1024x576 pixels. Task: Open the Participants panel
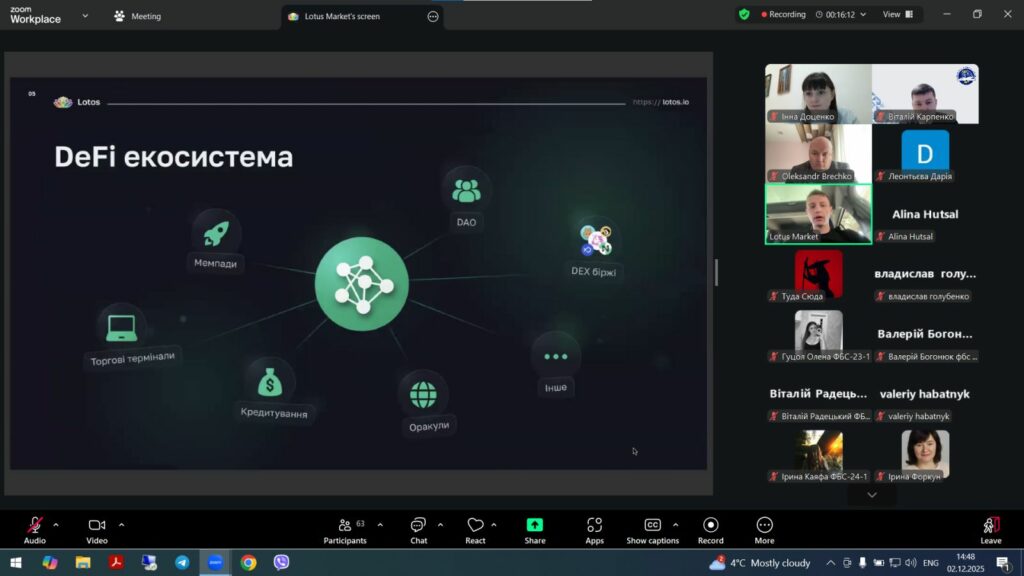point(345,526)
